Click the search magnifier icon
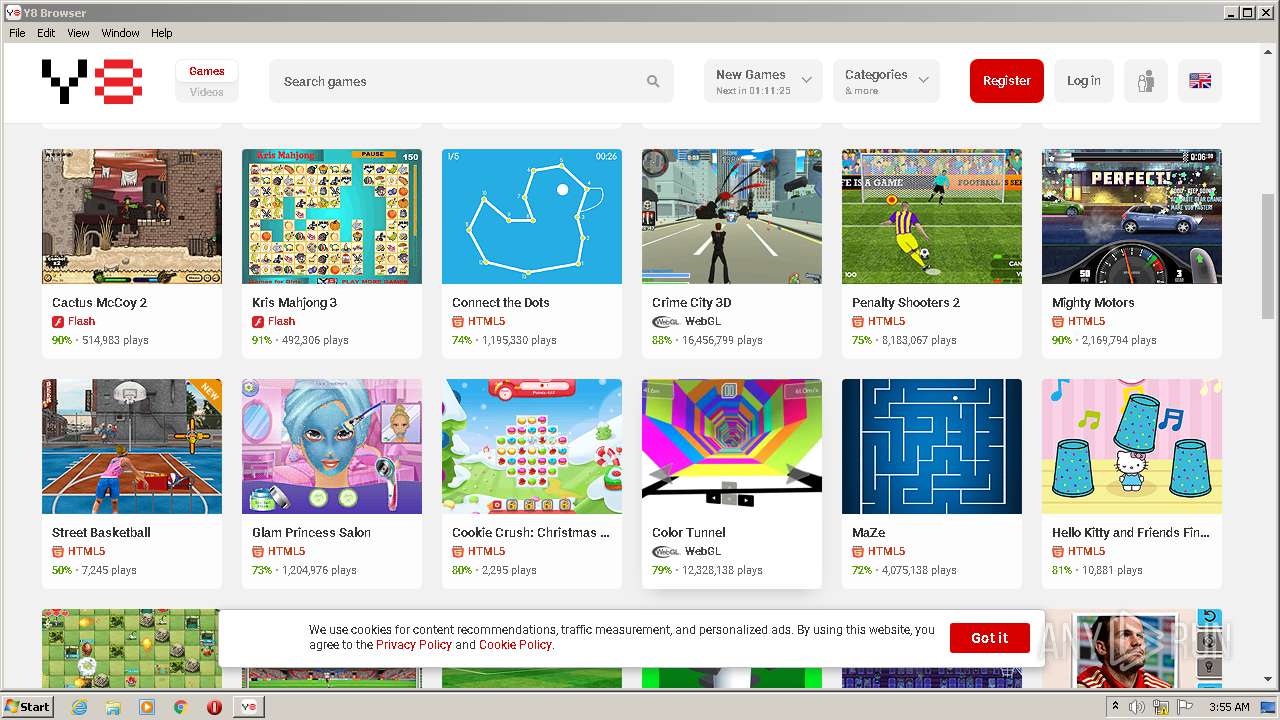The image size is (1280, 720). [x=653, y=82]
